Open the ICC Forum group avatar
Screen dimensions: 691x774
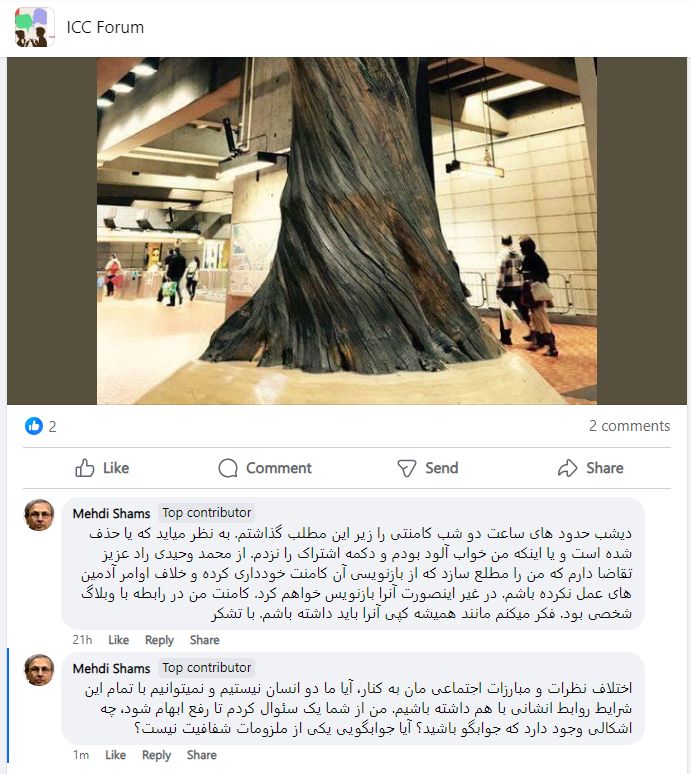(34, 27)
